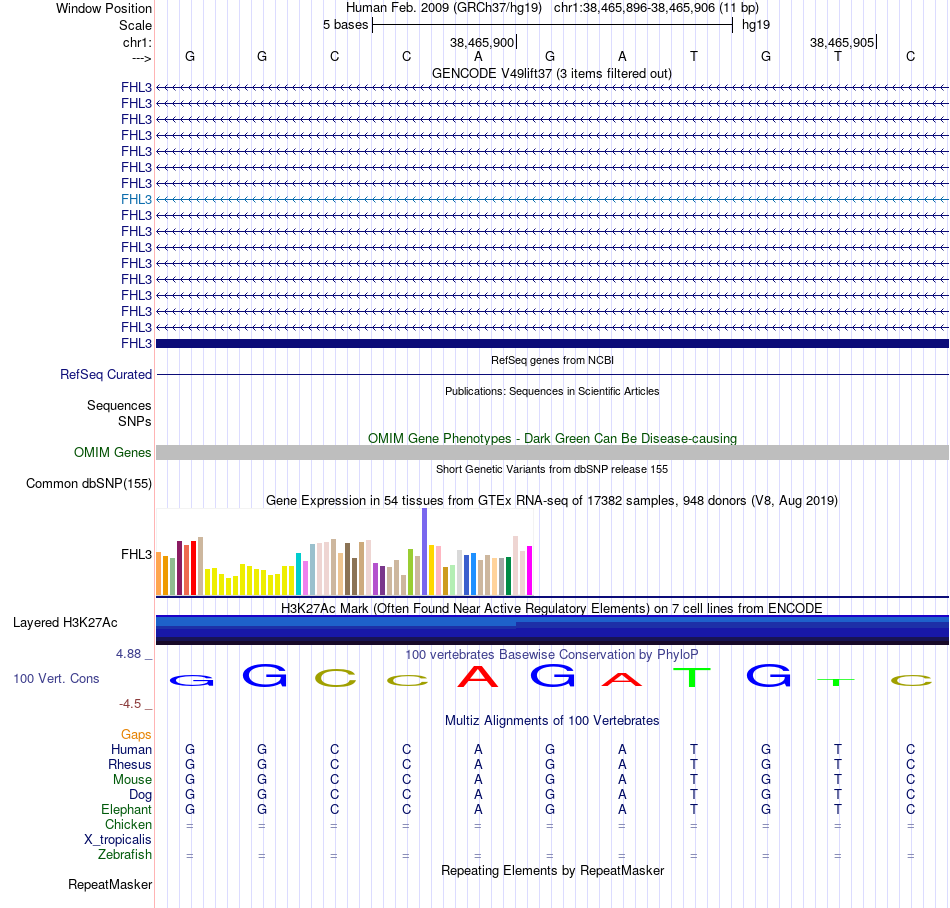Click the orange Gaps label

pyautogui.click(x=136, y=734)
